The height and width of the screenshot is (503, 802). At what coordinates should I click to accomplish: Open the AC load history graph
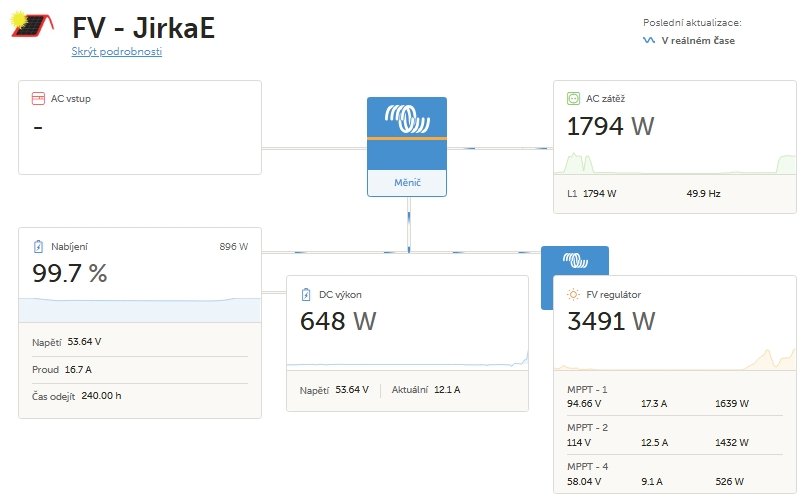675,163
